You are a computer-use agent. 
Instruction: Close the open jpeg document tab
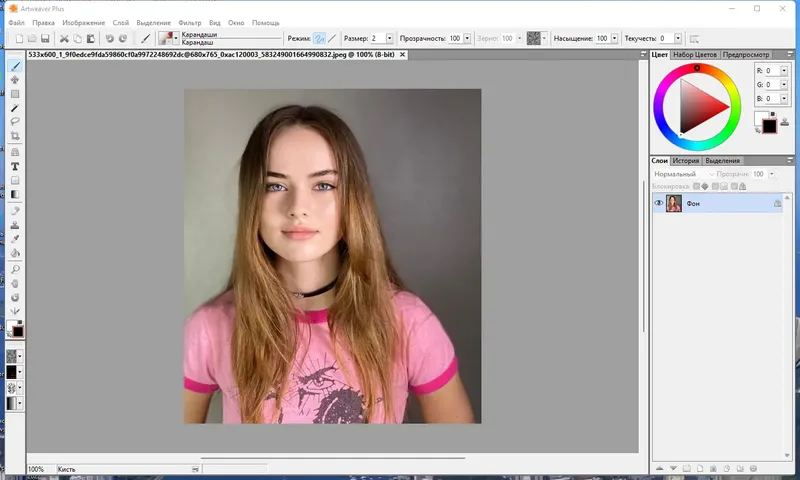pos(403,55)
